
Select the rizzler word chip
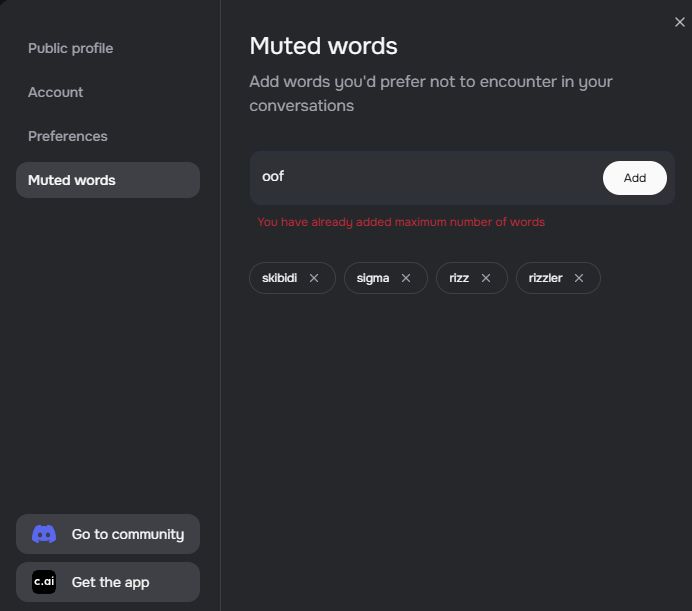pos(545,278)
